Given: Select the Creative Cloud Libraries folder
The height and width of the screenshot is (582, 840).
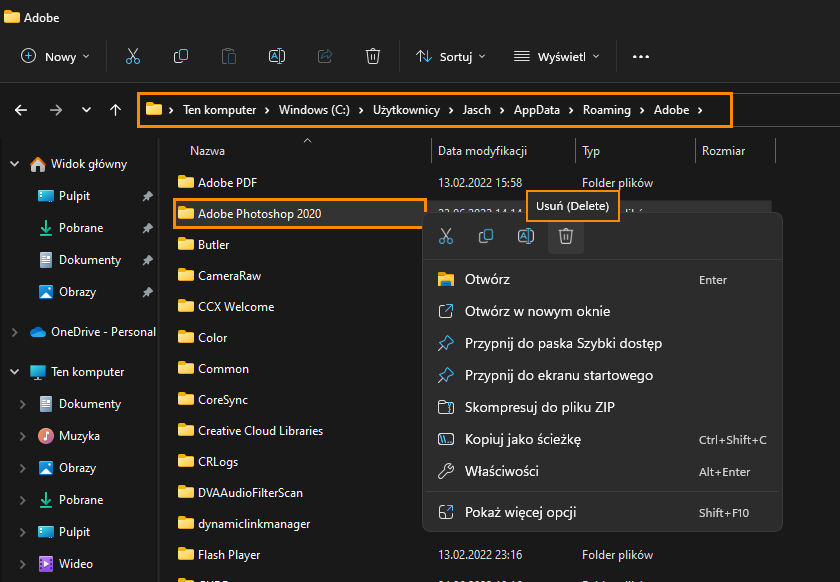Looking at the screenshot, I should click(x=260, y=431).
